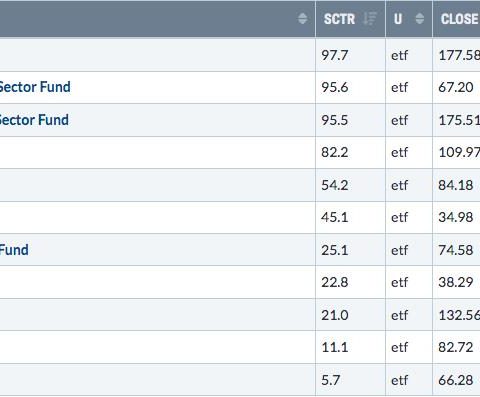Click the U column header label
480x397 pixels.
point(398,19)
